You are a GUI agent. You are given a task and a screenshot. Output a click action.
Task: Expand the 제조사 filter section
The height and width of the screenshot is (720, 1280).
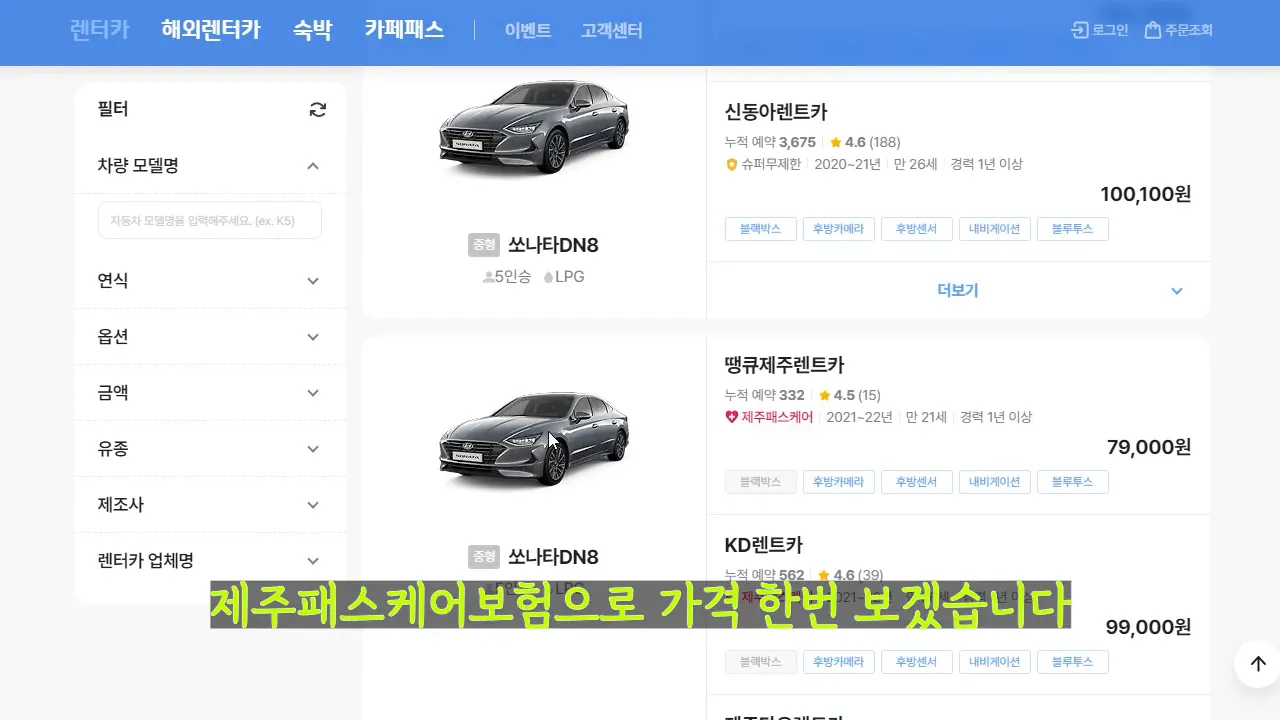[313, 505]
